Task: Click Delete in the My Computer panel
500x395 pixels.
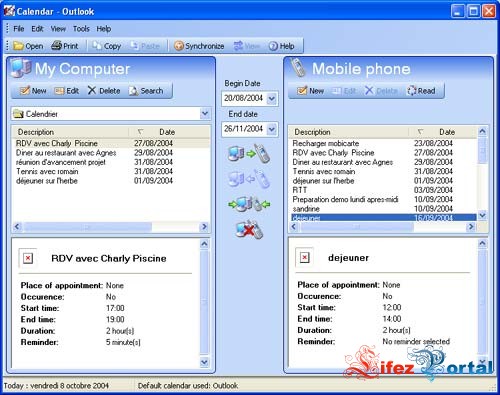Action: pyautogui.click(x=104, y=91)
